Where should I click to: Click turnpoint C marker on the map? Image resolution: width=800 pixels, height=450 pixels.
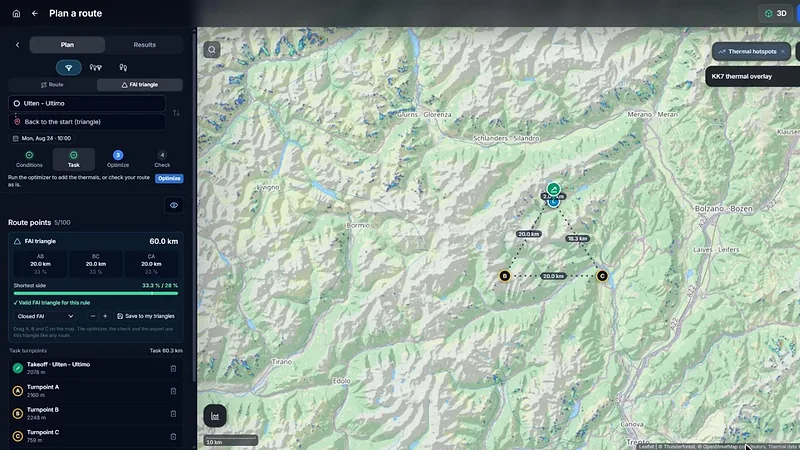click(602, 276)
